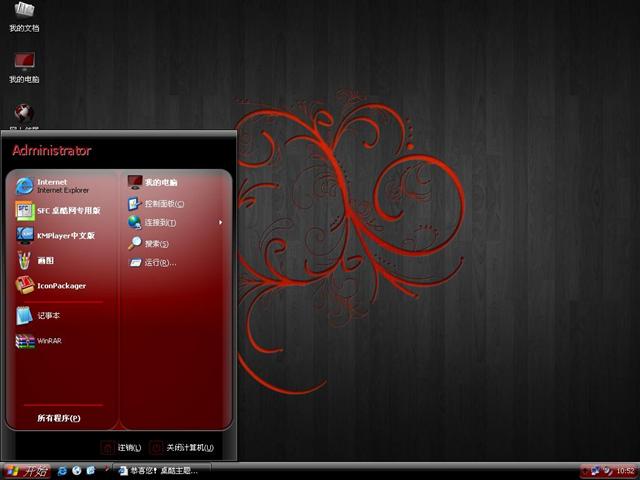640x480 pixels.
Task: Click the volume tray icon
Action: pyautogui.click(x=608, y=471)
